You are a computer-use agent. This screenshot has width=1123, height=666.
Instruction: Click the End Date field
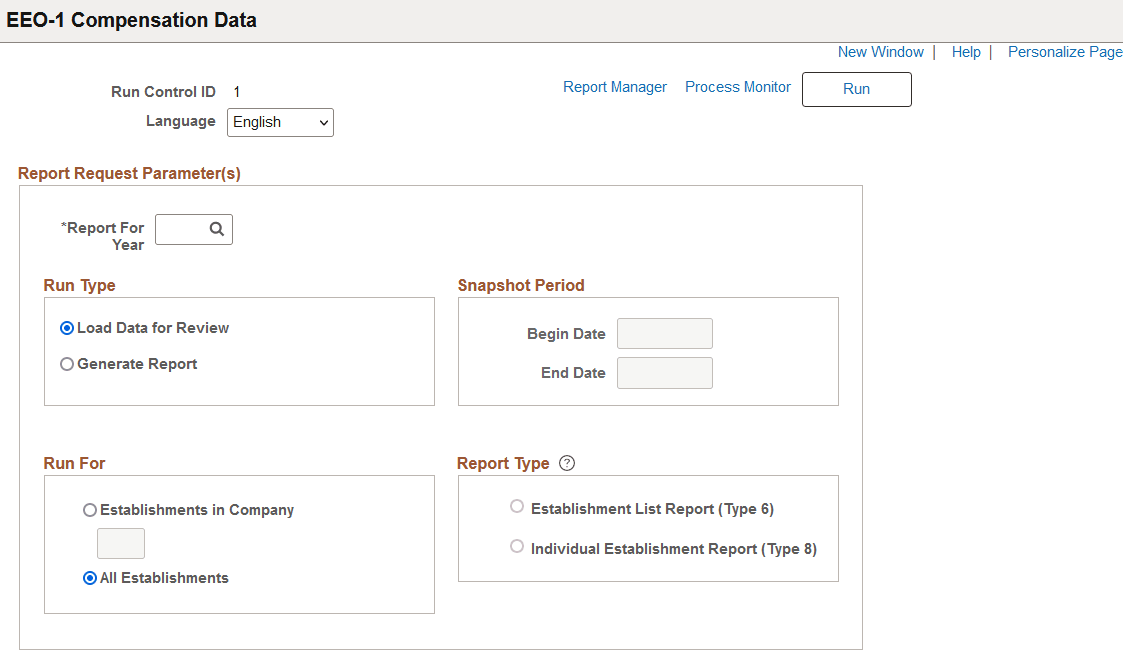click(664, 372)
